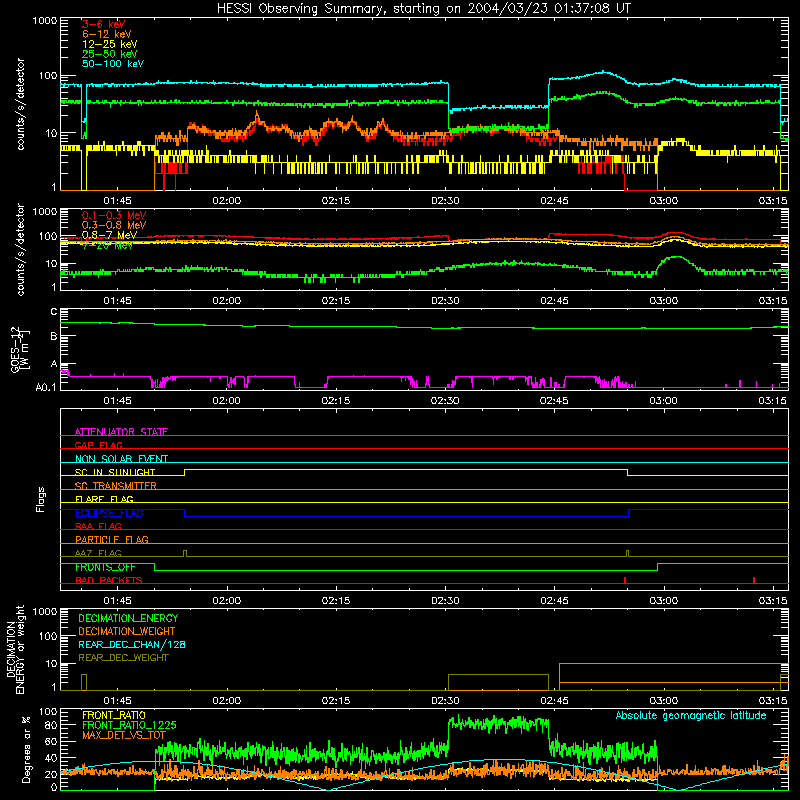The height and width of the screenshot is (800, 800).
Task: Click the SAA_FLAG label
Action: (x=98, y=526)
